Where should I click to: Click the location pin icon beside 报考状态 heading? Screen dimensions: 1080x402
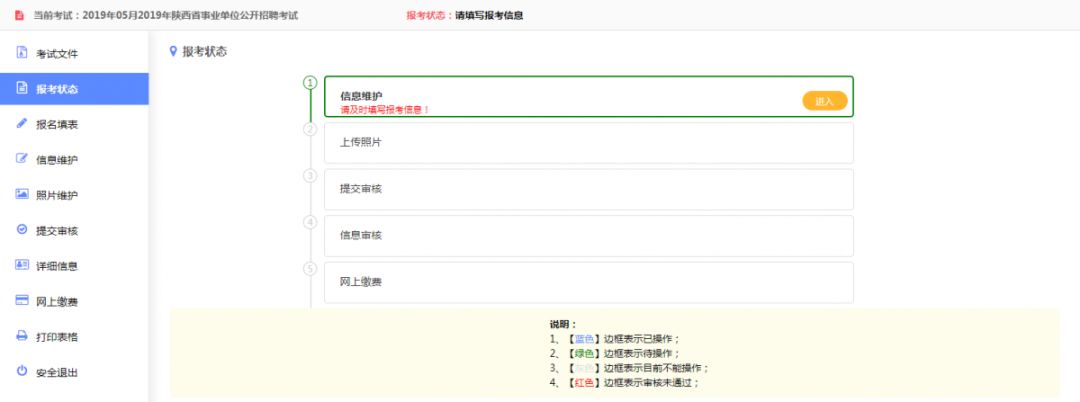coord(173,51)
